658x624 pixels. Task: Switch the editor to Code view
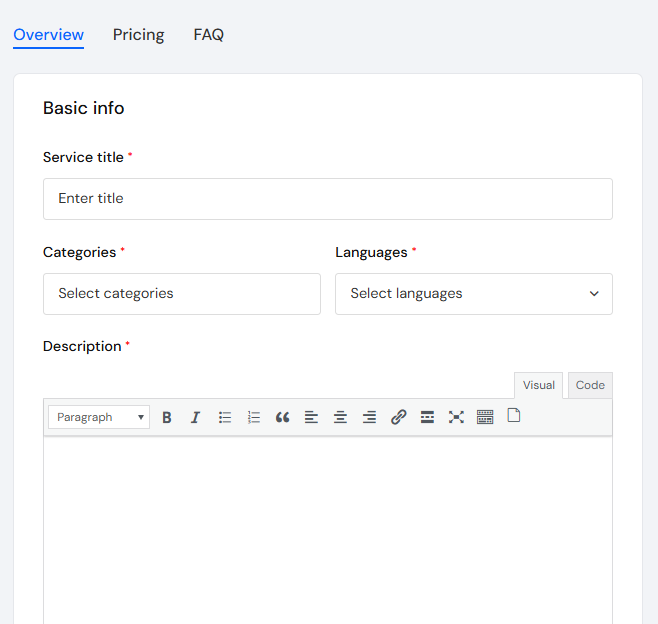tap(590, 386)
